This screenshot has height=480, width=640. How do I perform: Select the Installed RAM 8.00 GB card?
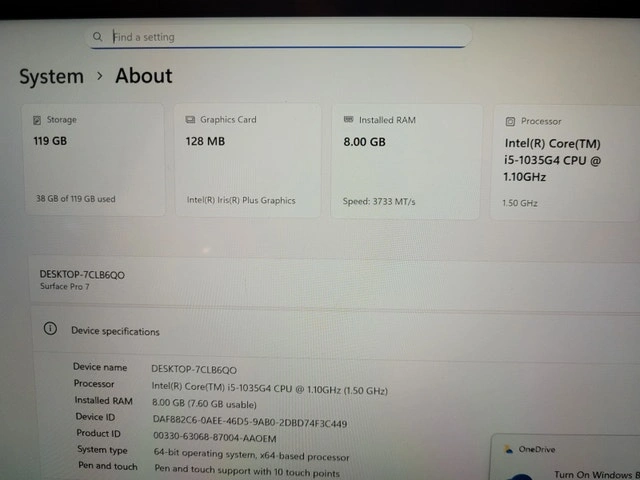(405, 160)
